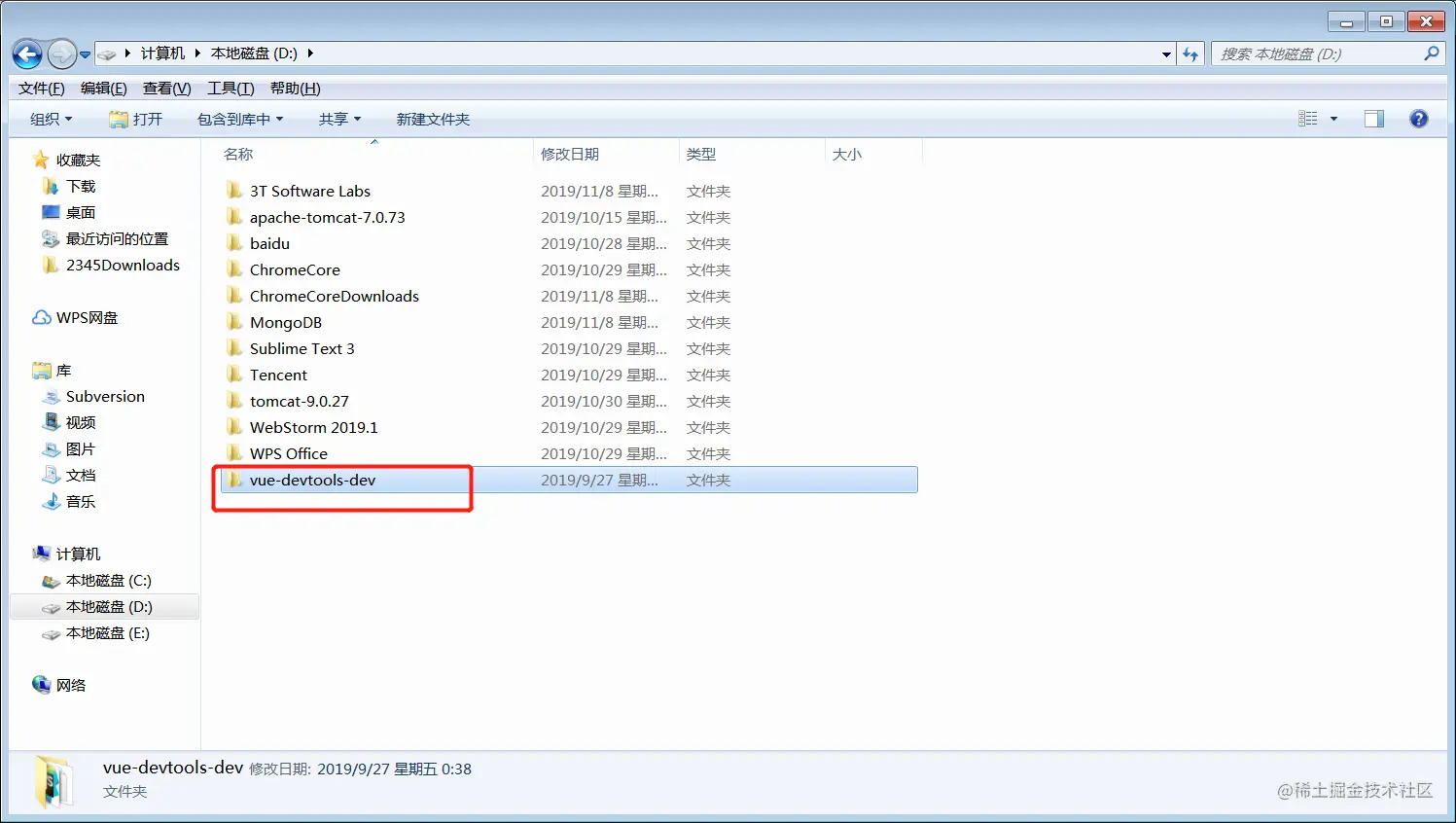Open the view options dropdown arrow

pos(1333,119)
